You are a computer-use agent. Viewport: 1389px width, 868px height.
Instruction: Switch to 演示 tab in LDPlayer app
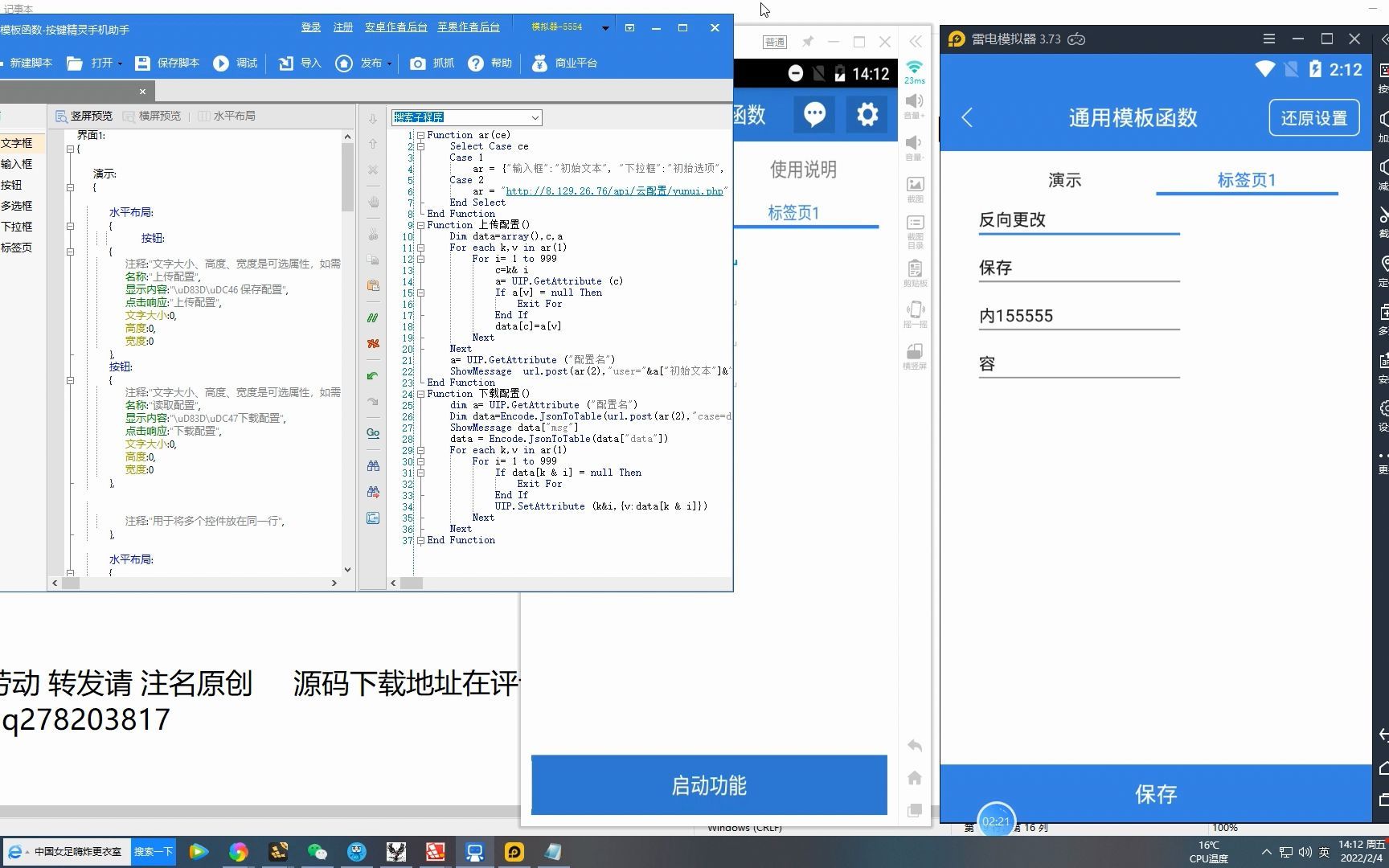coord(1065,180)
